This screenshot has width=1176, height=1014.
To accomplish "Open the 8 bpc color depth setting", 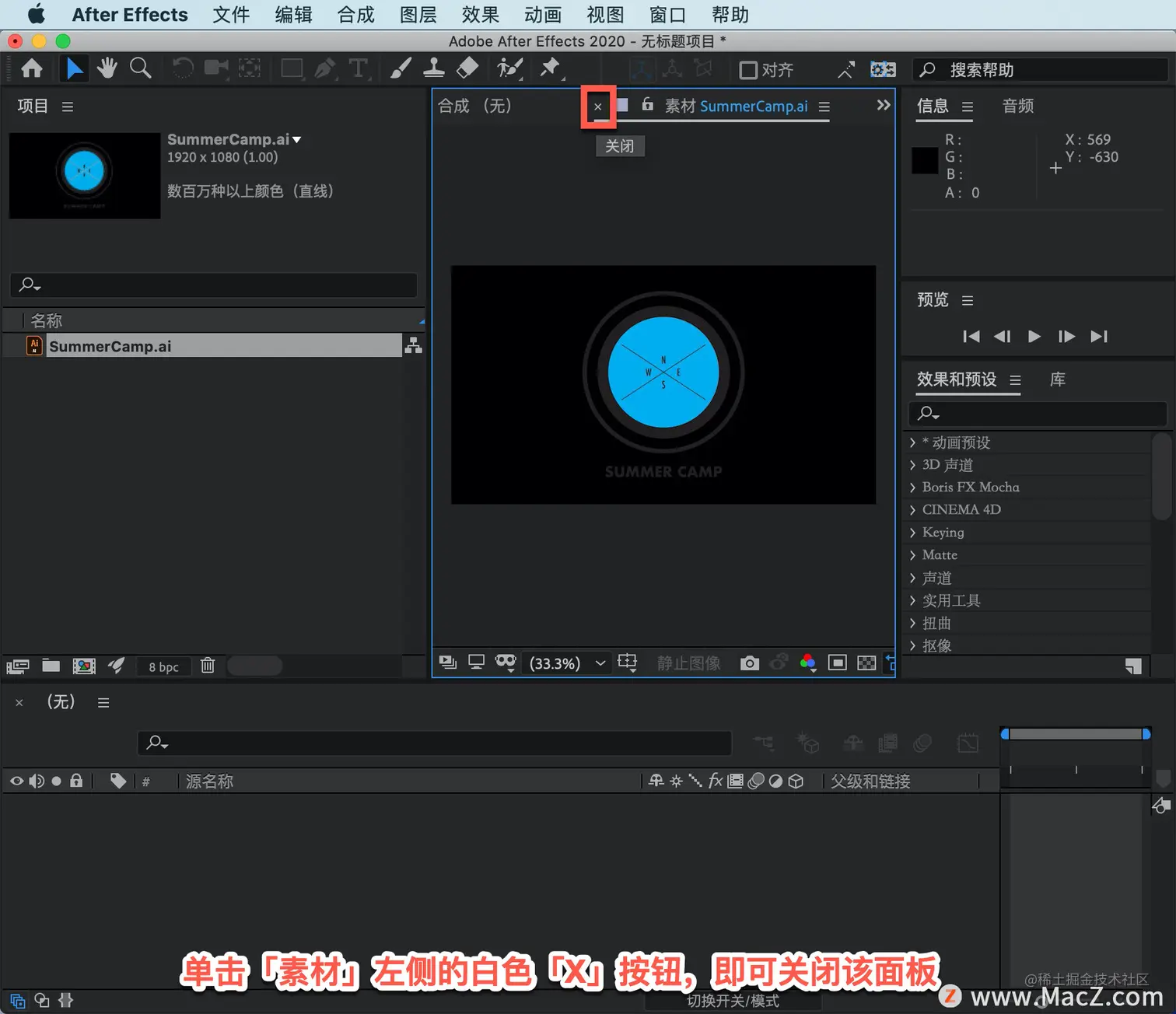I will pyautogui.click(x=164, y=666).
